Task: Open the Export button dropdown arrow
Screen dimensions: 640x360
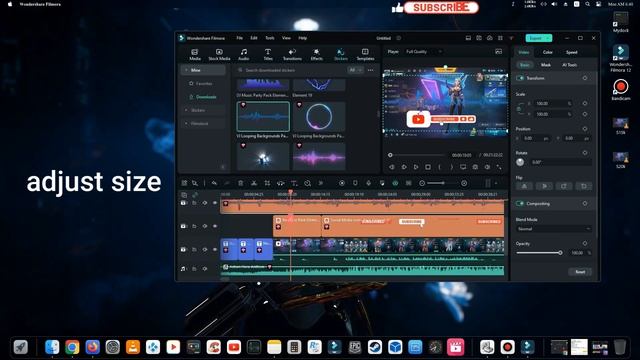Action: [548, 38]
